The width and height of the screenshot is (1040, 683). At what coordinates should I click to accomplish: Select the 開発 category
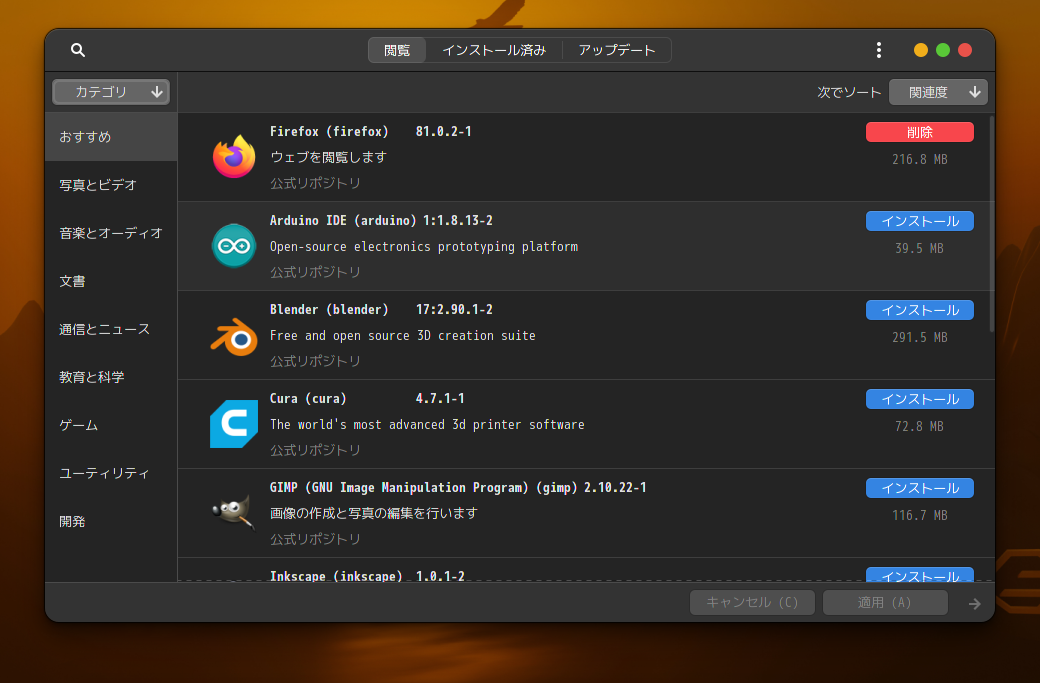(111, 521)
